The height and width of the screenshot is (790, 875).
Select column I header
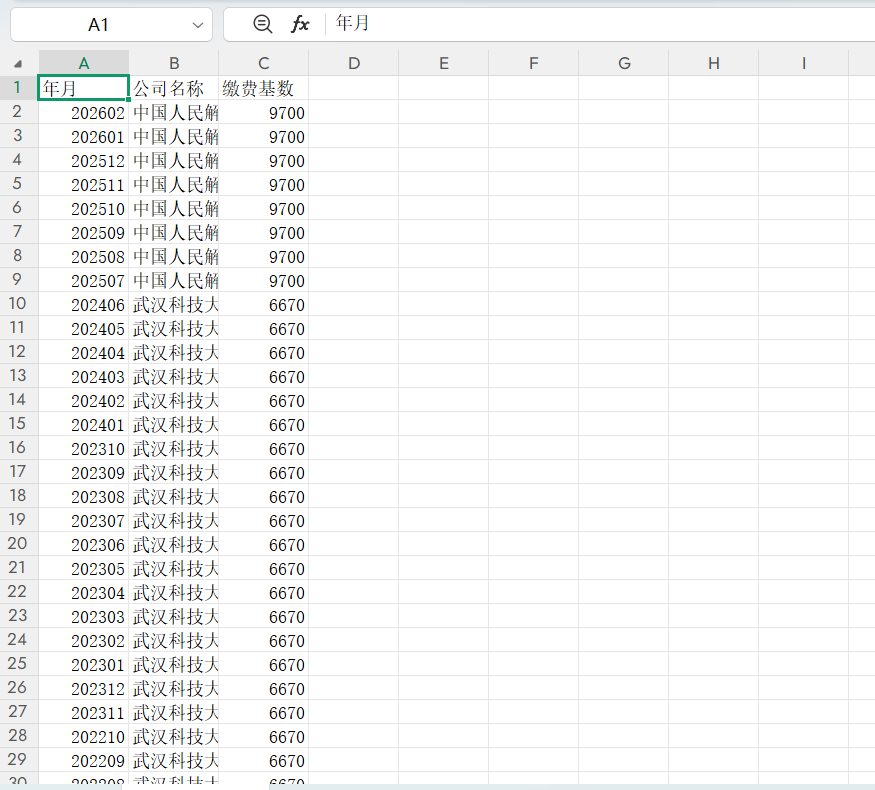[804, 63]
